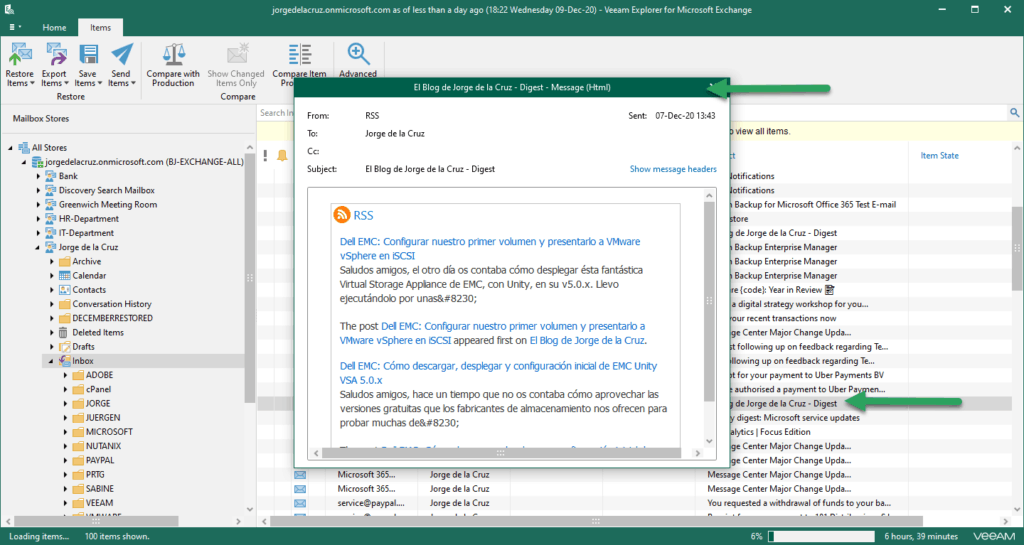Viewport: 1024px width, 545px height.
Task: Select the Greenwich Meeting Room mailbox
Action: 108,204
